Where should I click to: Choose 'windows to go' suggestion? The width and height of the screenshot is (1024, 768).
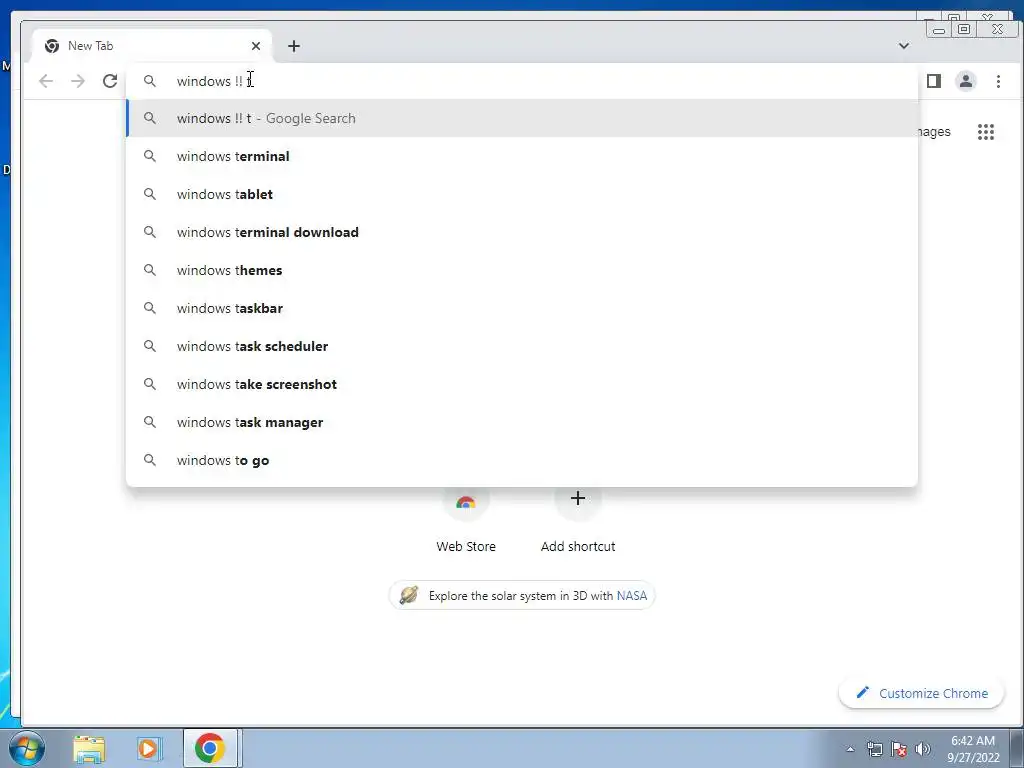[x=522, y=460]
